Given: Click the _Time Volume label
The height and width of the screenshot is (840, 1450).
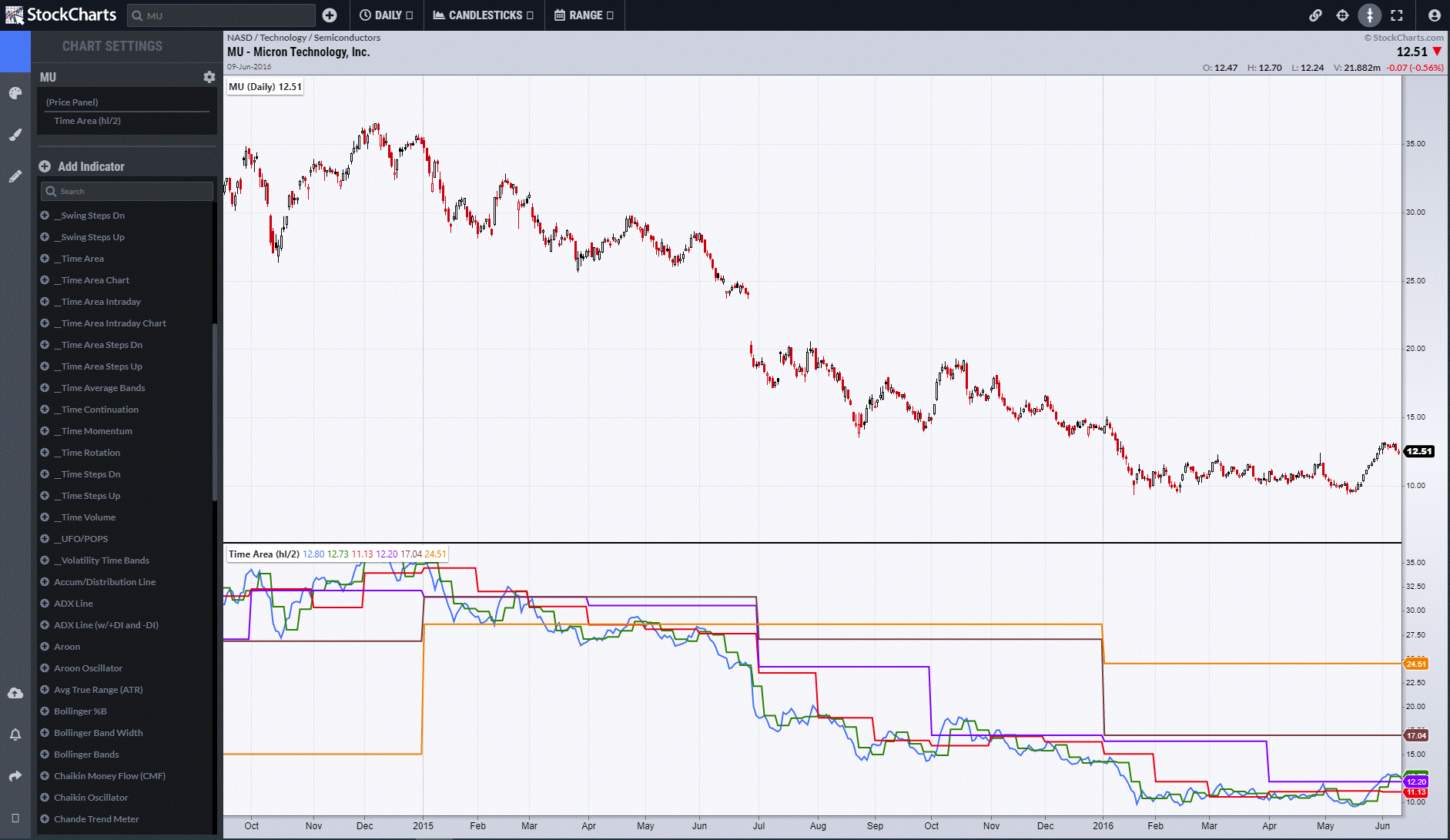Looking at the screenshot, I should coord(85,517).
